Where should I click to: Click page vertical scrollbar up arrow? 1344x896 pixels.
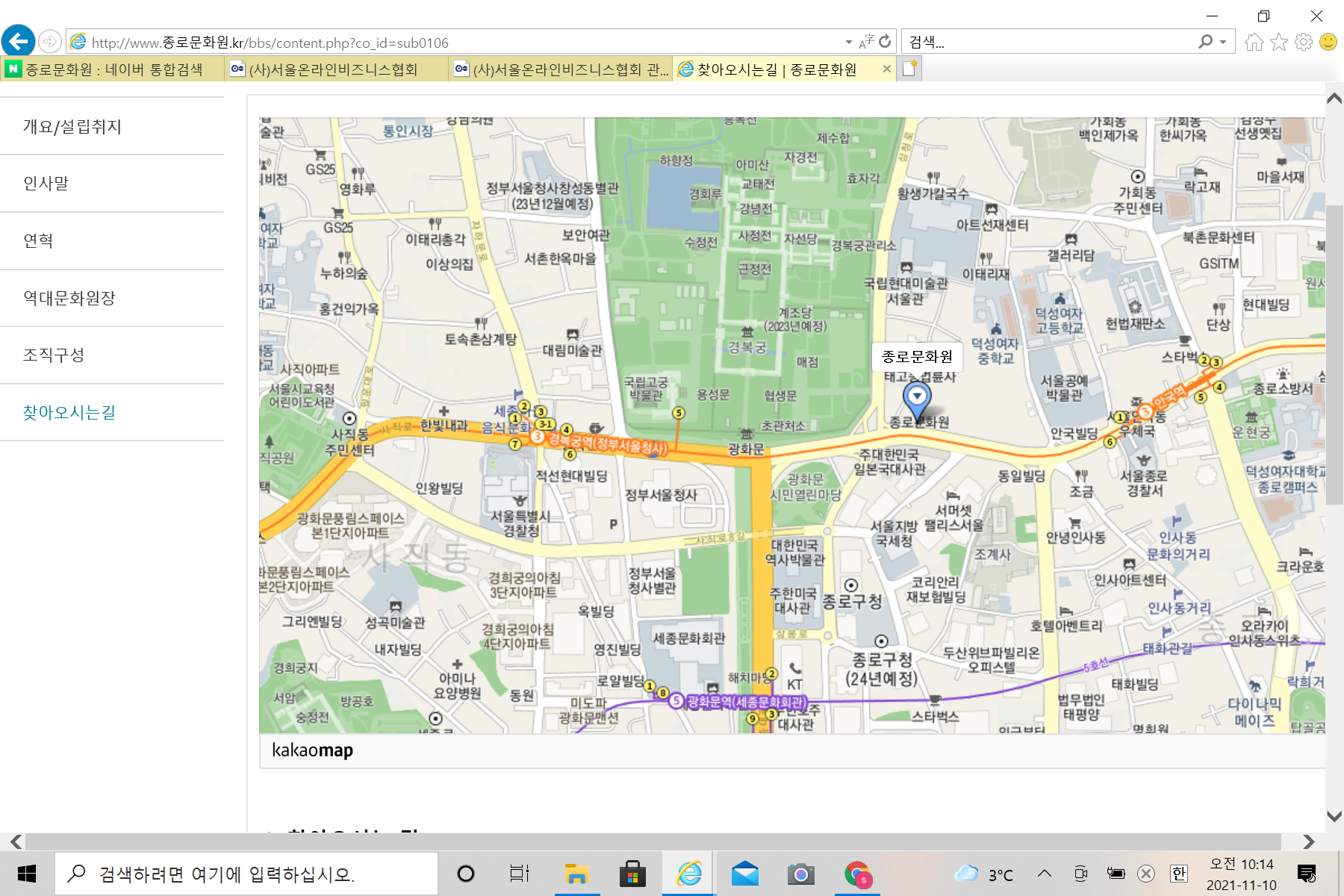1334,99
